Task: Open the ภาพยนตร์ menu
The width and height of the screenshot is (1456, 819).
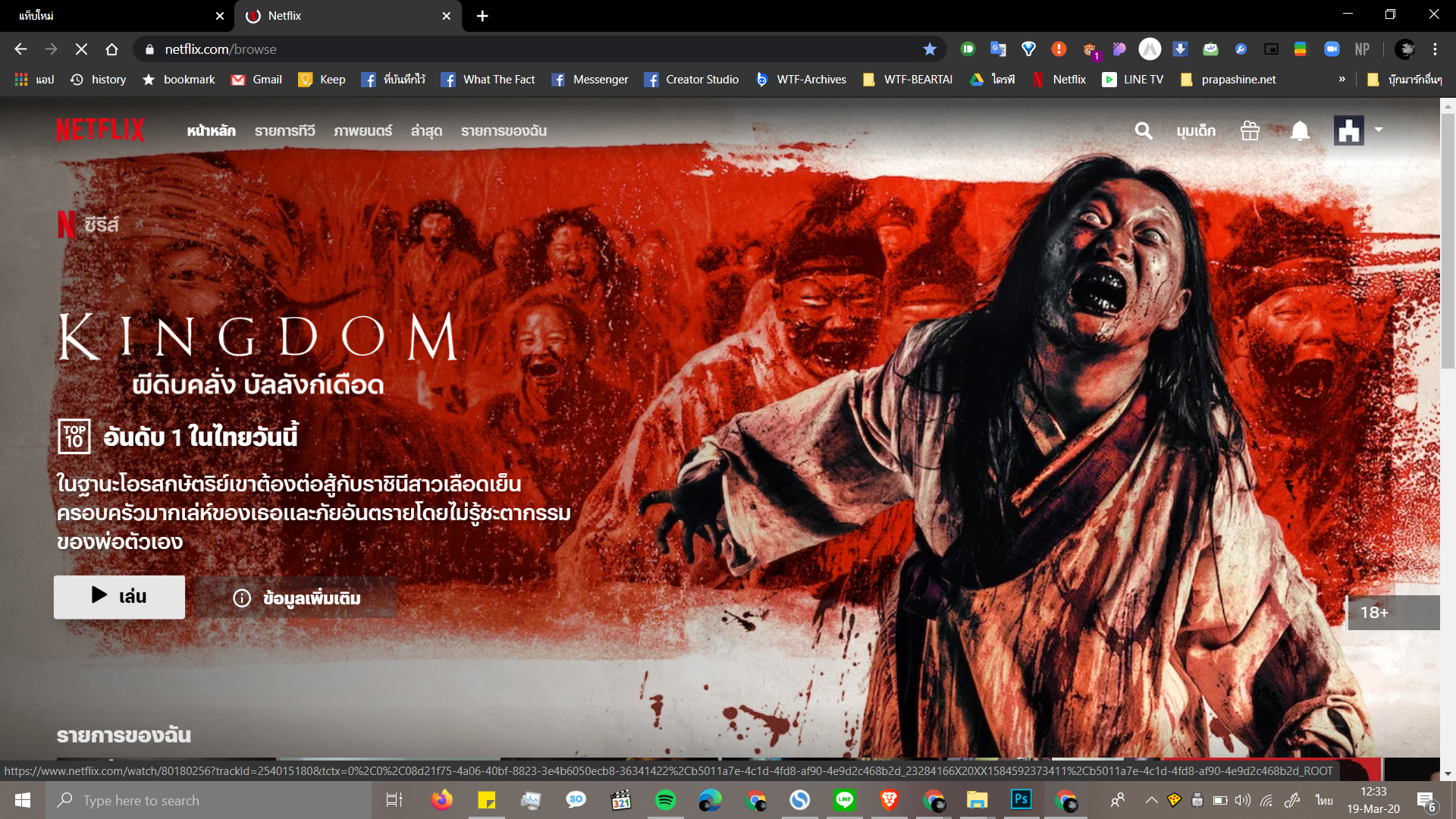Action: click(x=362, y=131)
